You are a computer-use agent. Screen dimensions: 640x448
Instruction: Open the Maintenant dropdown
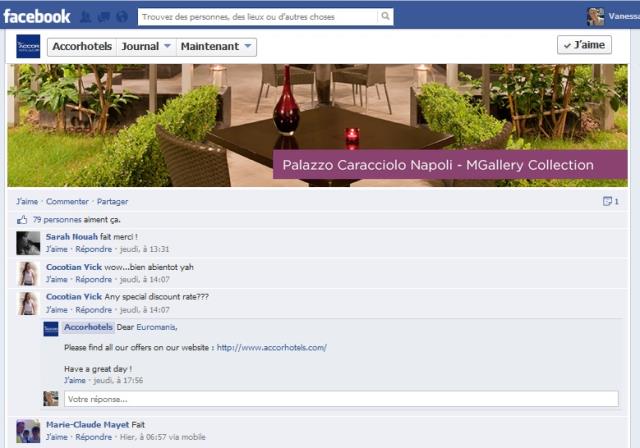[216, 47]
